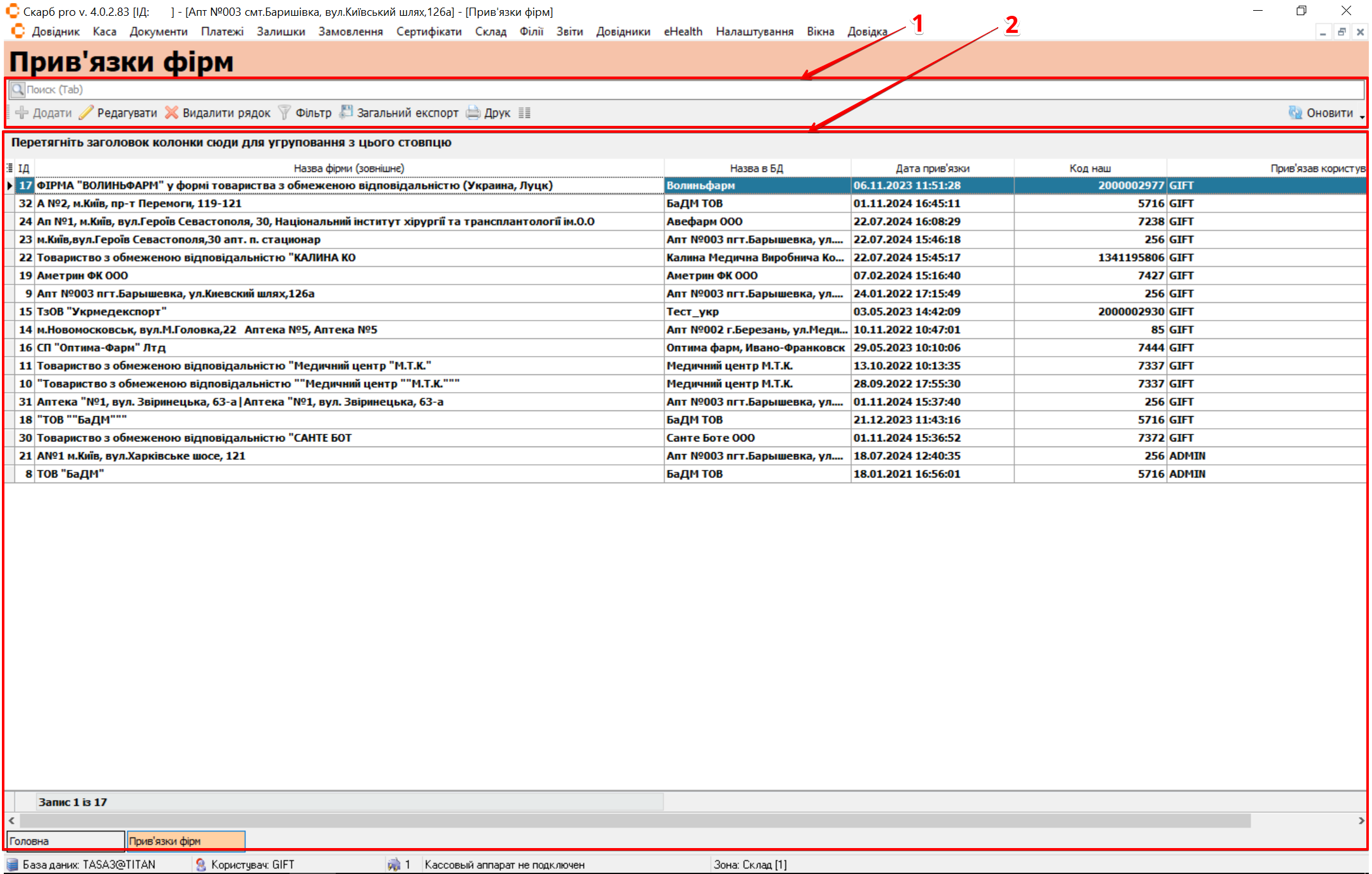The height and width of the screenshot is (874, 1372).
Task: Sort by Дата прив'язки column header
Action: (932, 168)
